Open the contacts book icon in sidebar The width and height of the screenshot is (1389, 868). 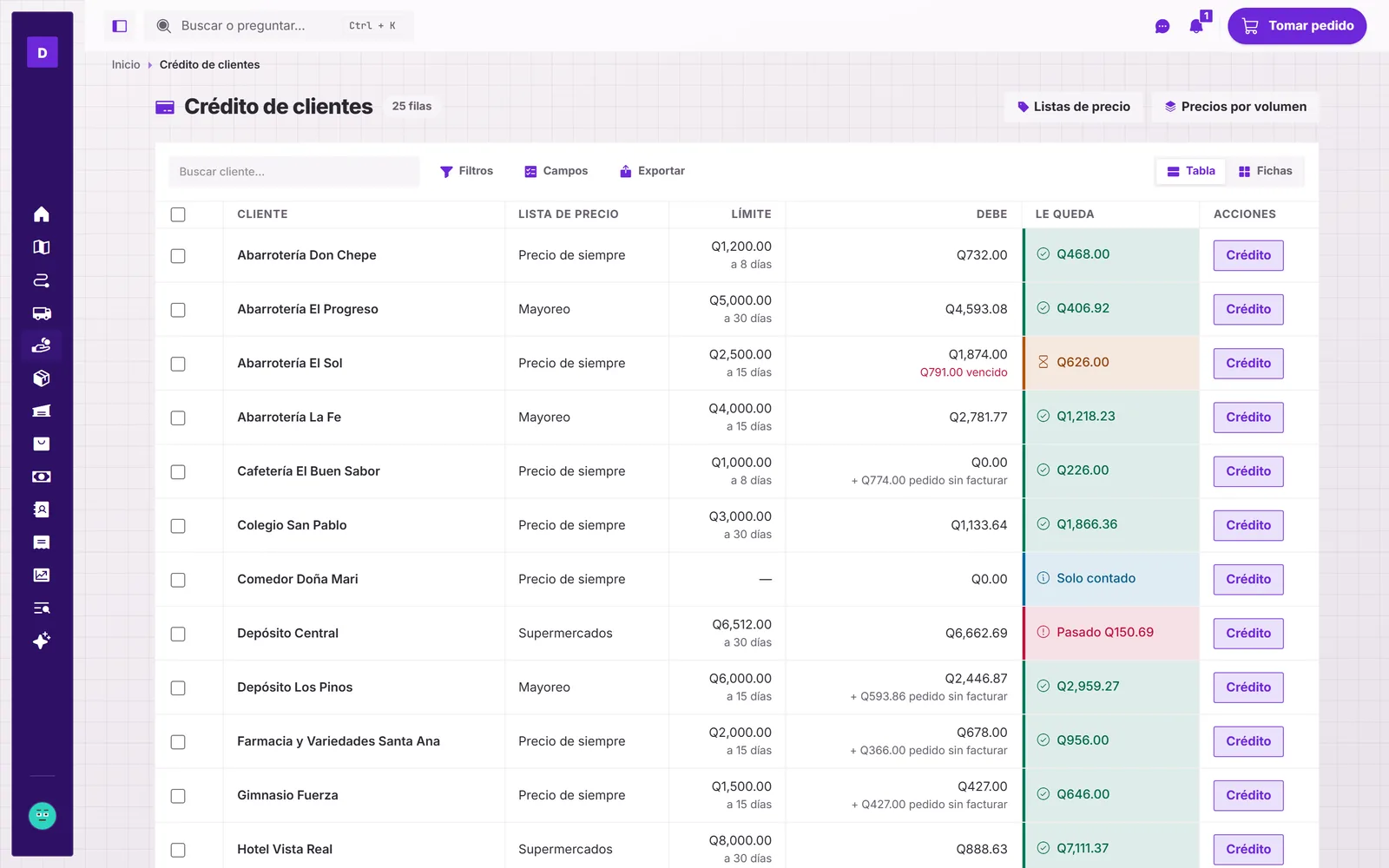point(42,510)
